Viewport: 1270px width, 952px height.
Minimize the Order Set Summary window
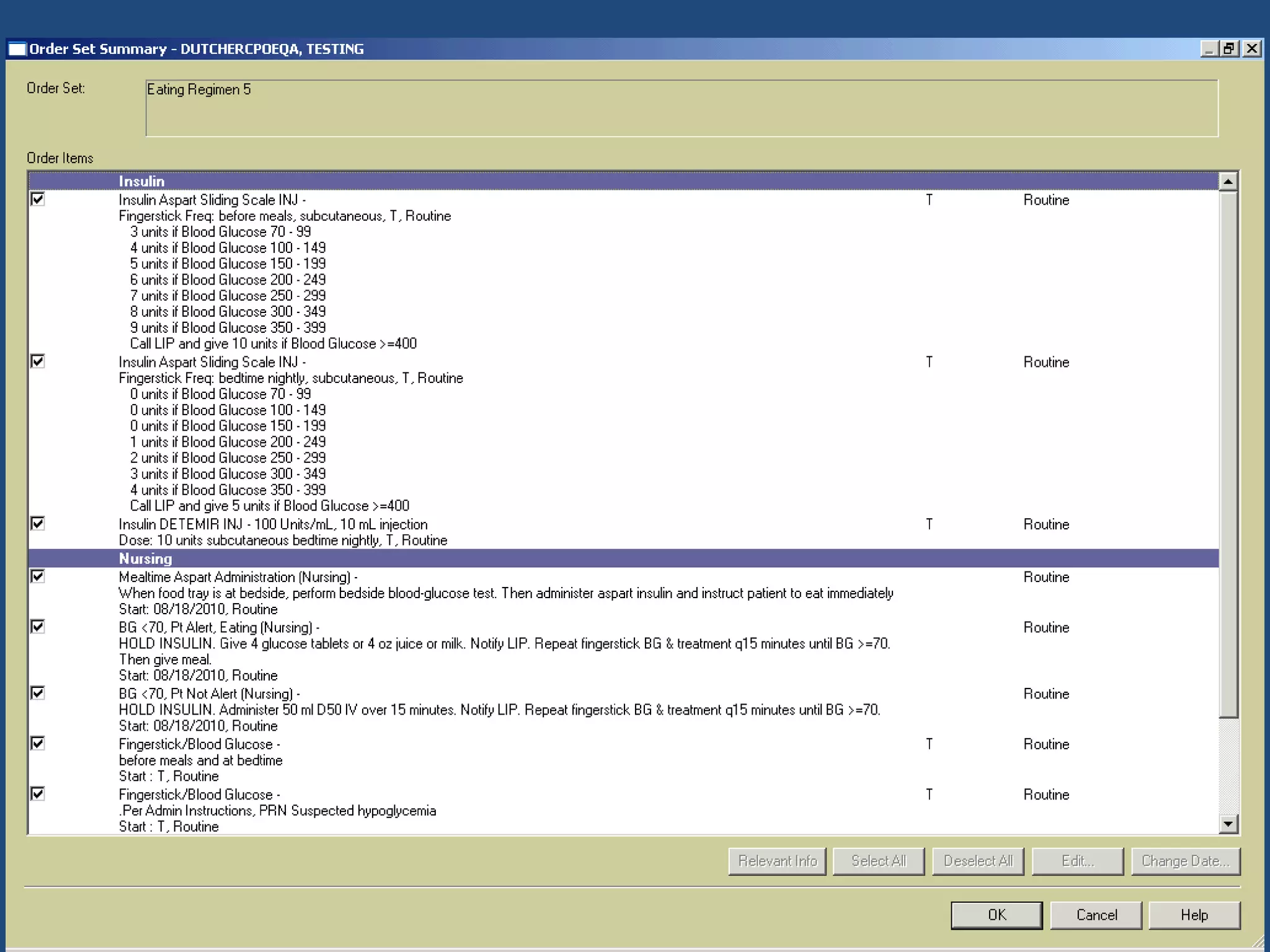pyautogui.click(x=1209, y=48)
